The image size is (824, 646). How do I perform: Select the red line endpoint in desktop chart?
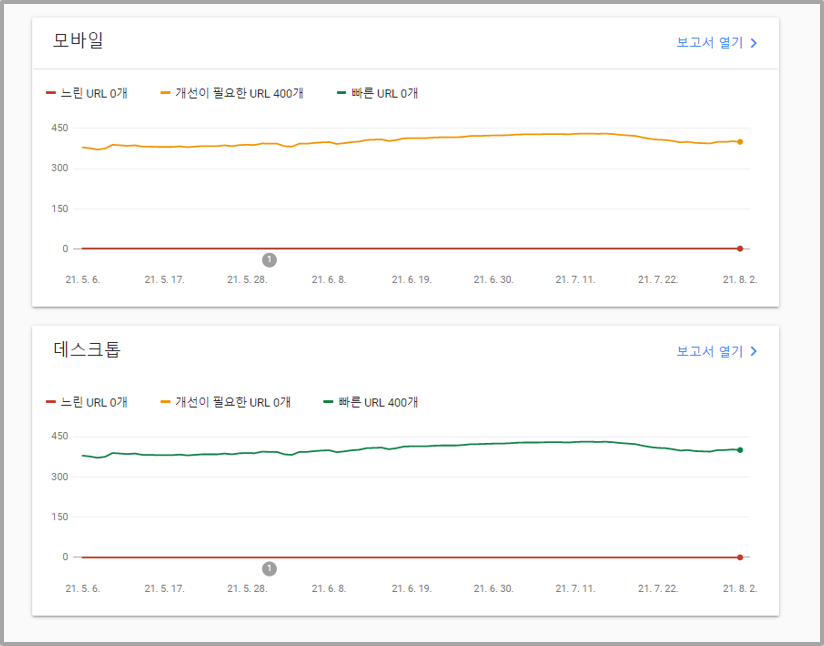pos(739,557)
